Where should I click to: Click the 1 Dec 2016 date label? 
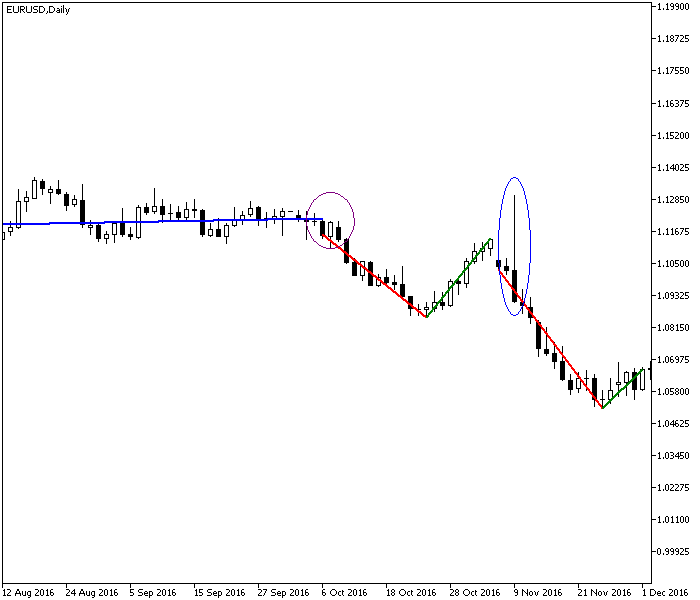pos(667,592)
